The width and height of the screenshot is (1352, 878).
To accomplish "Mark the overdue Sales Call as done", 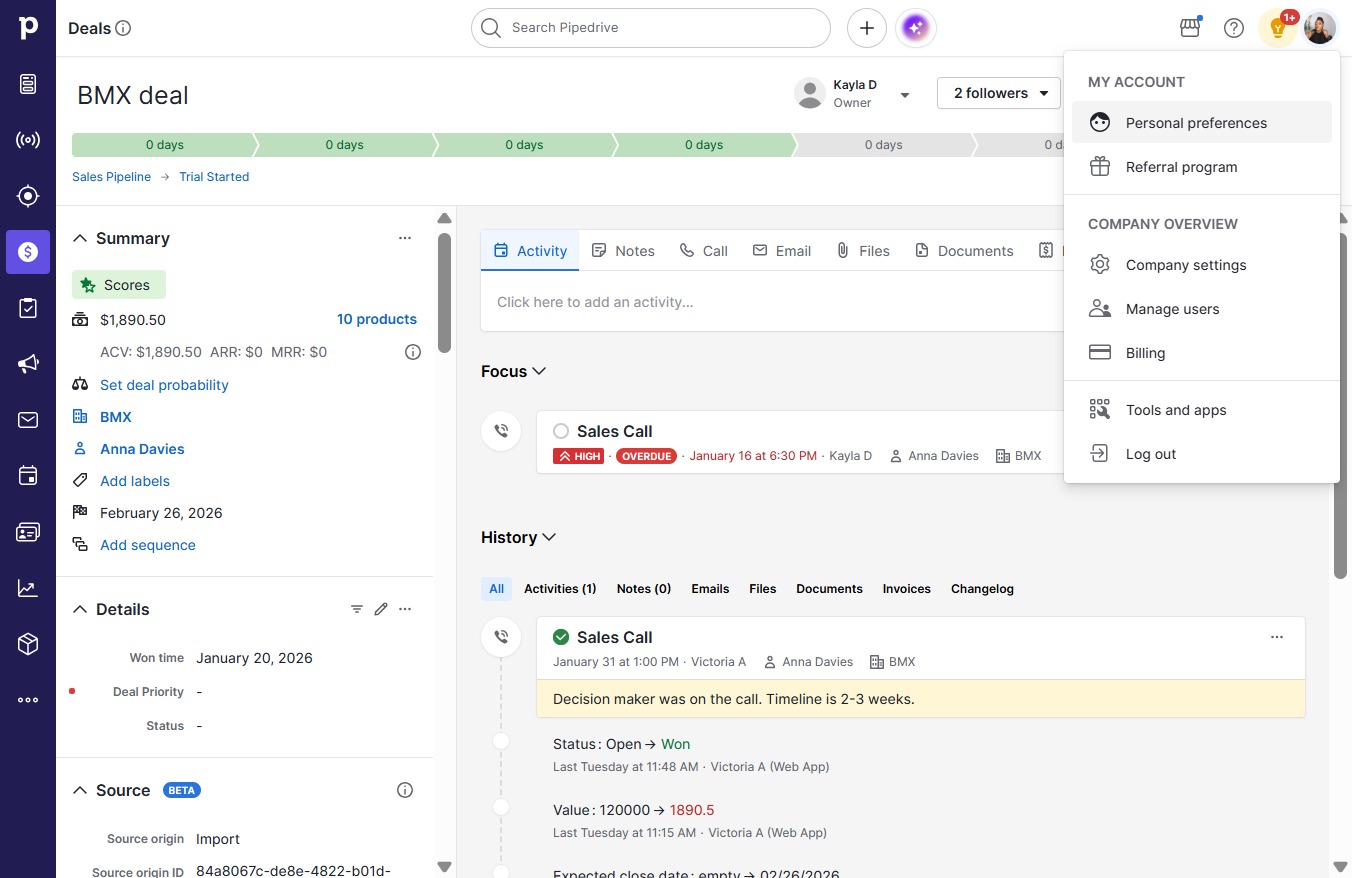I will pyautogui.click(x=561, y=431).
